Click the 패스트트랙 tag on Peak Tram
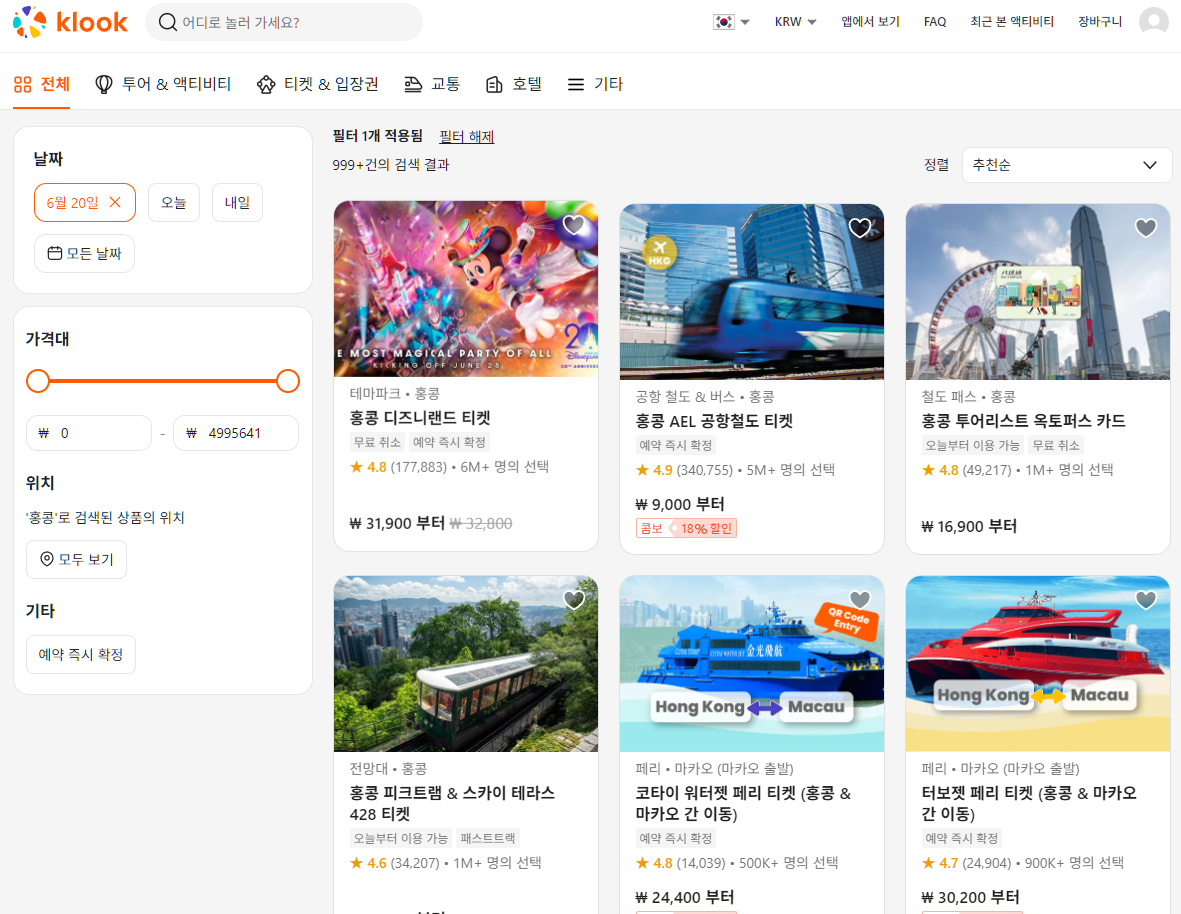This screenshot has height=914, width=1181. 487,838
